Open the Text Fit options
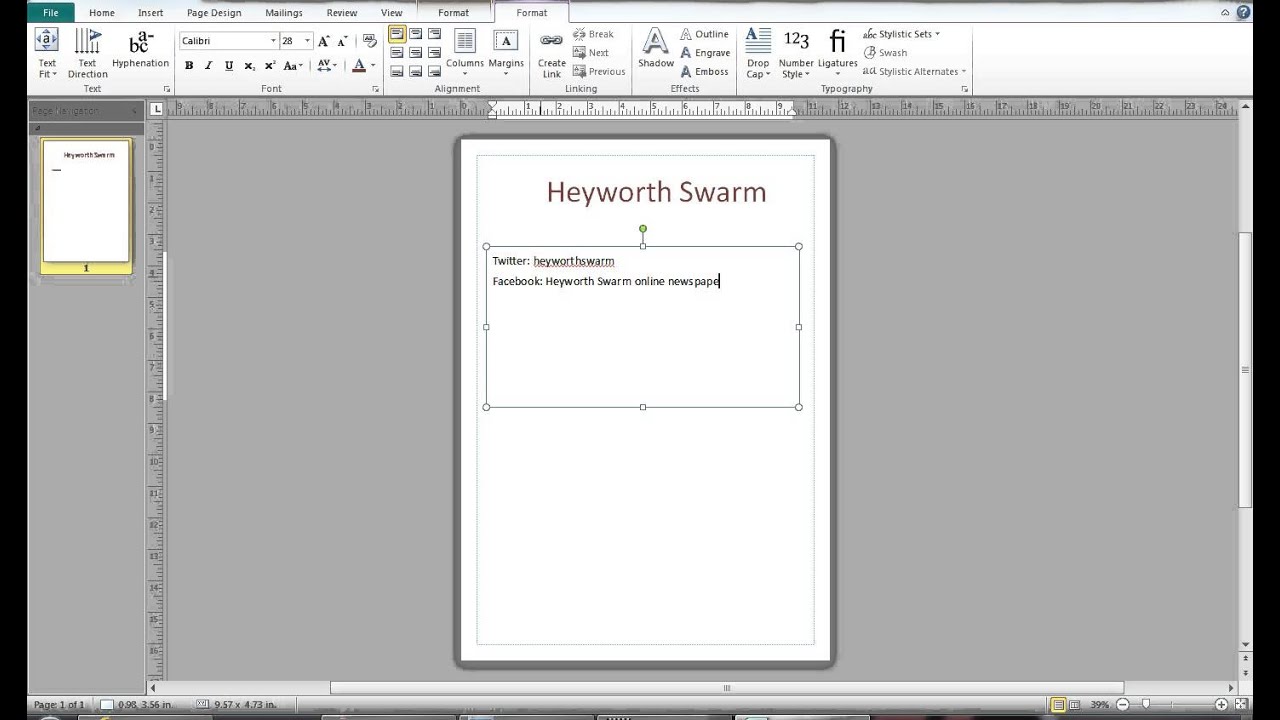This screenshot has height=720, width=1280. pos(47,54)
